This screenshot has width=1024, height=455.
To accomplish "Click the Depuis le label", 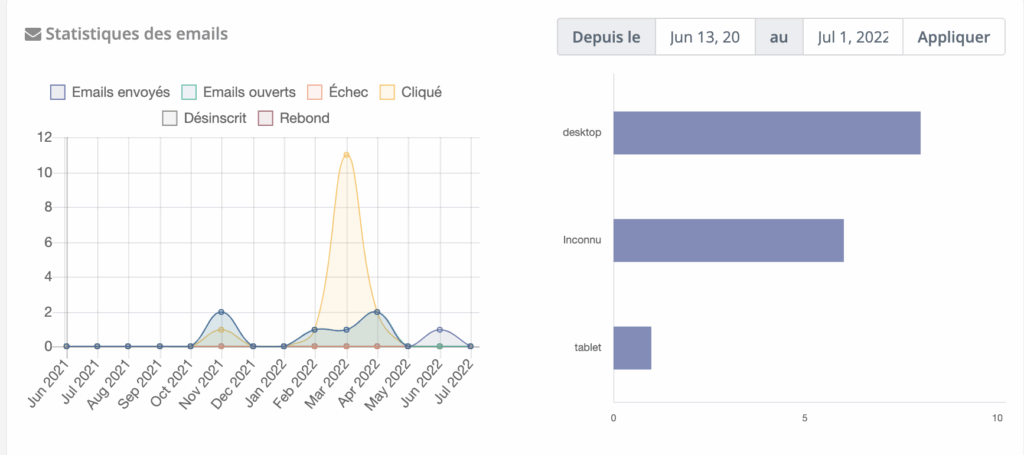I will coord(606,37).
